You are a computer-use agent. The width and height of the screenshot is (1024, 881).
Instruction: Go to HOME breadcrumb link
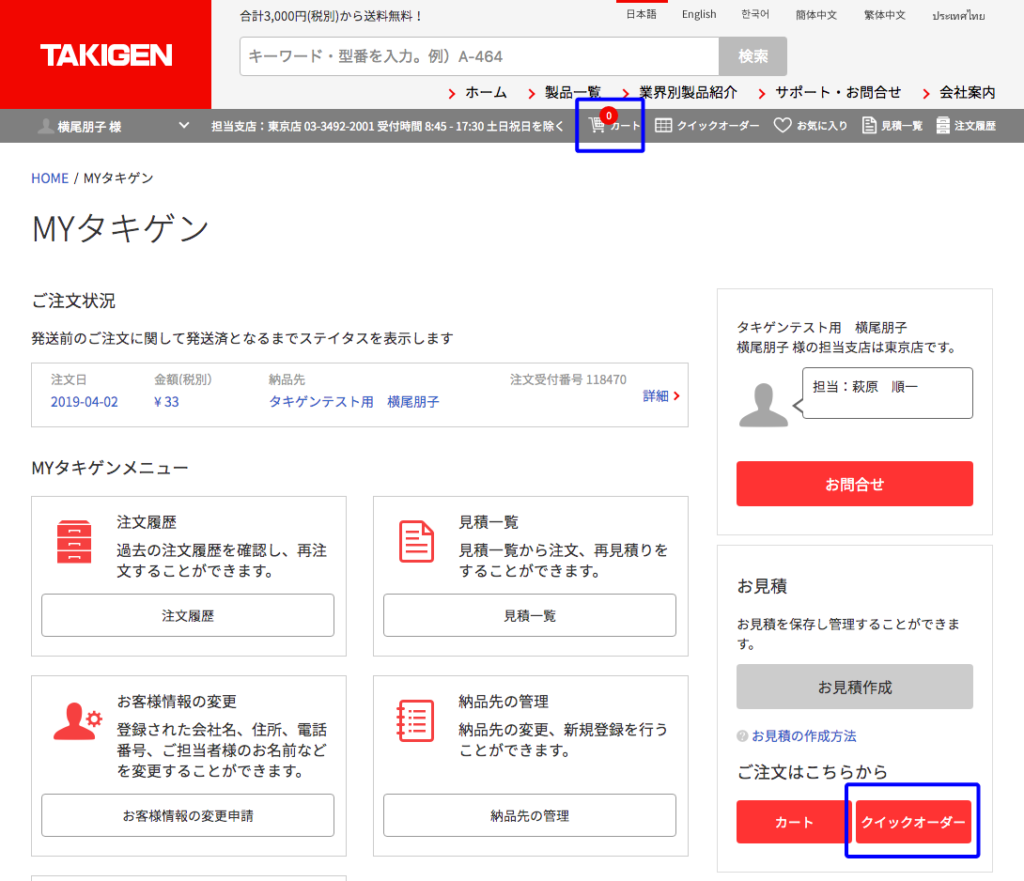coord(50,178)
